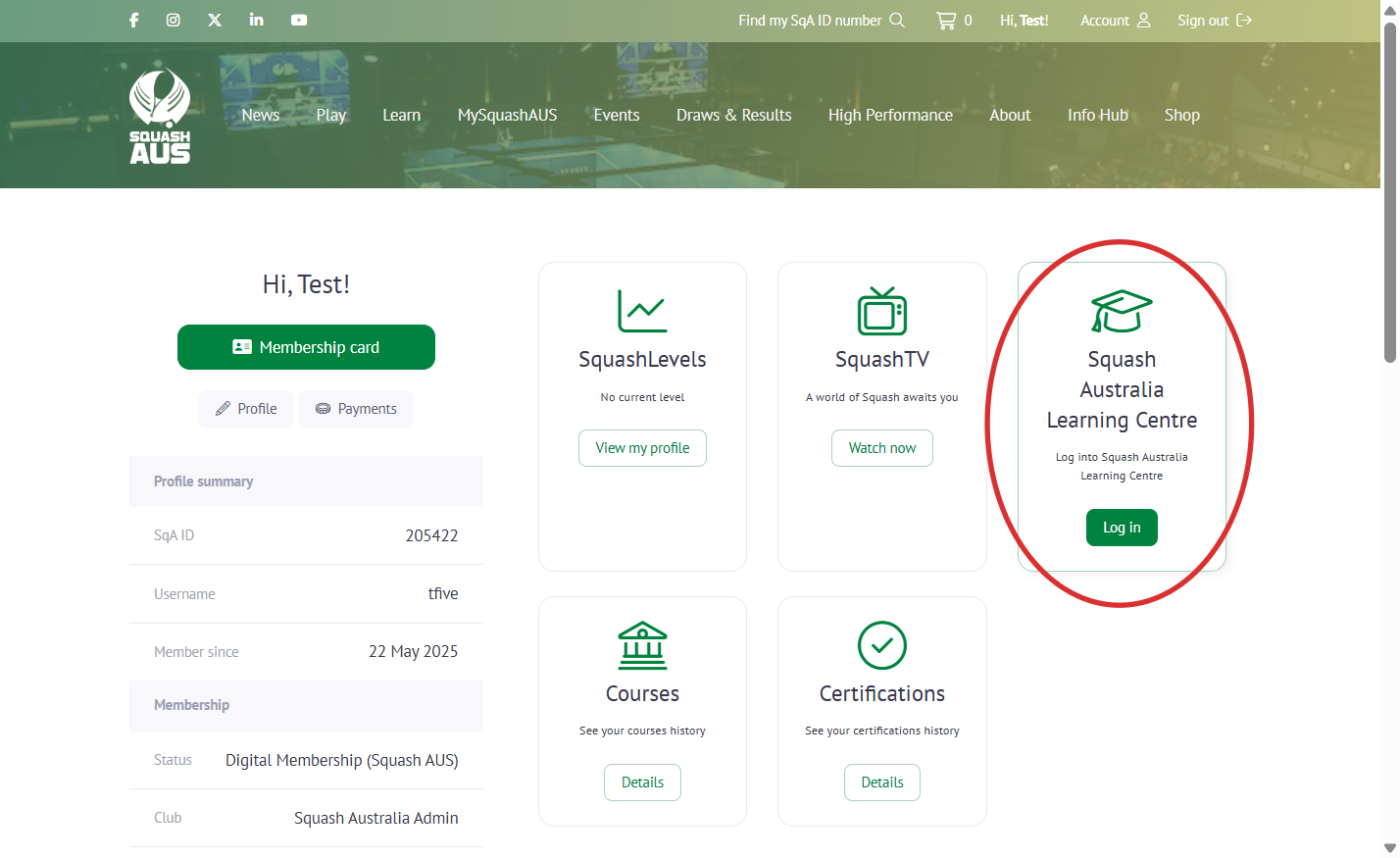This screenshot has width=1400, height=858.
Task: Click View my profile button
Action: point(642,448)
